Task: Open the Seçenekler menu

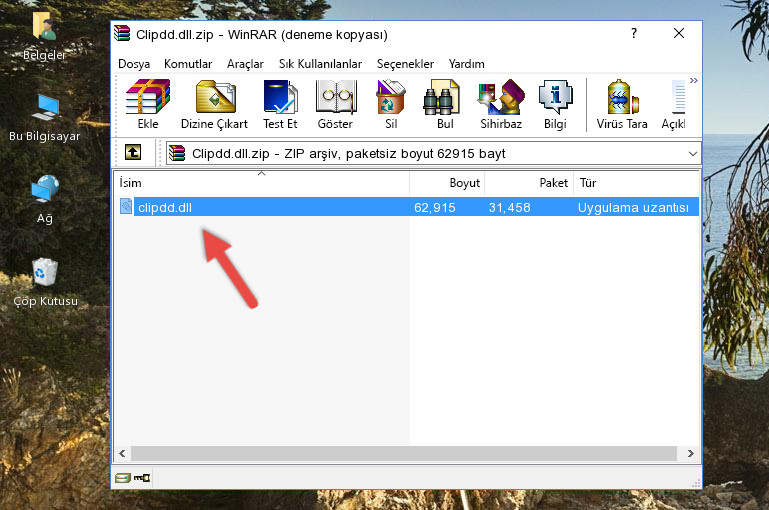Action: (405, 64)
